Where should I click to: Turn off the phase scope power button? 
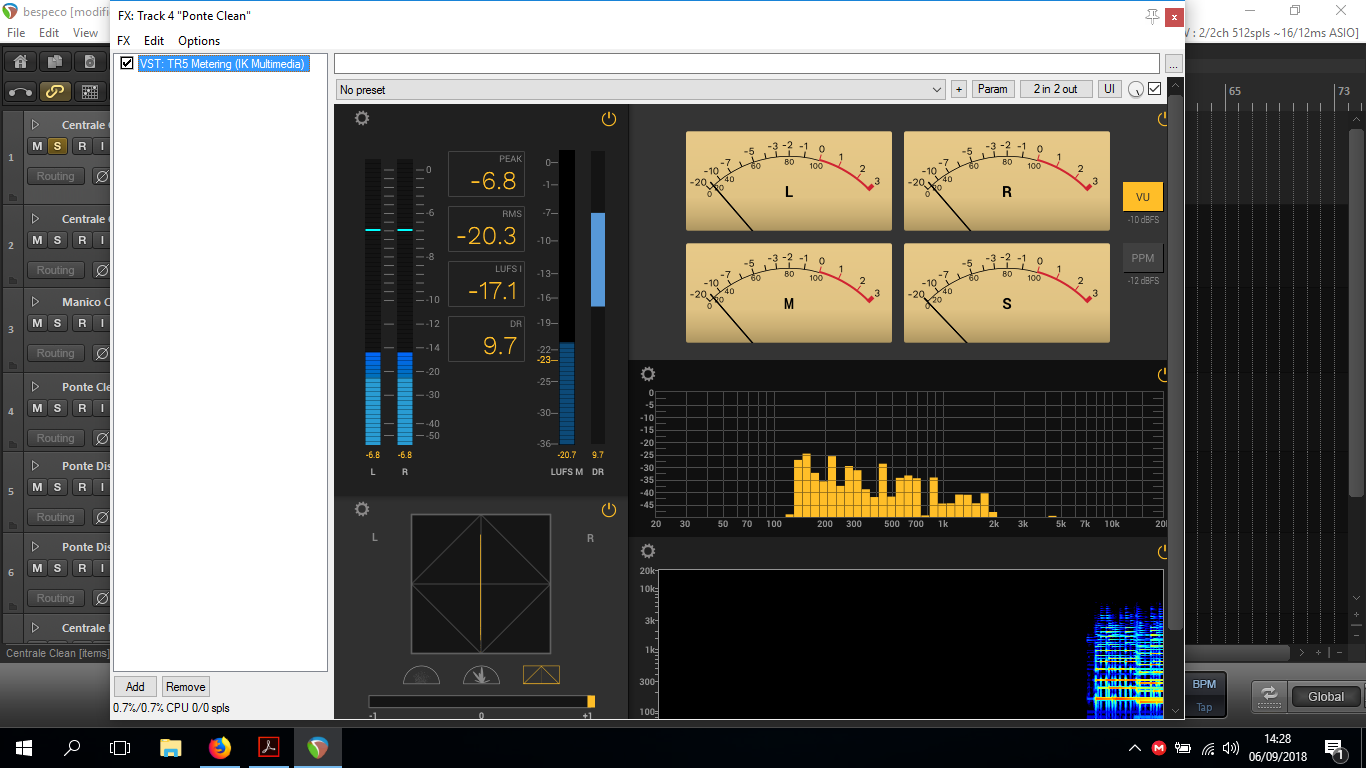(609, 510)
